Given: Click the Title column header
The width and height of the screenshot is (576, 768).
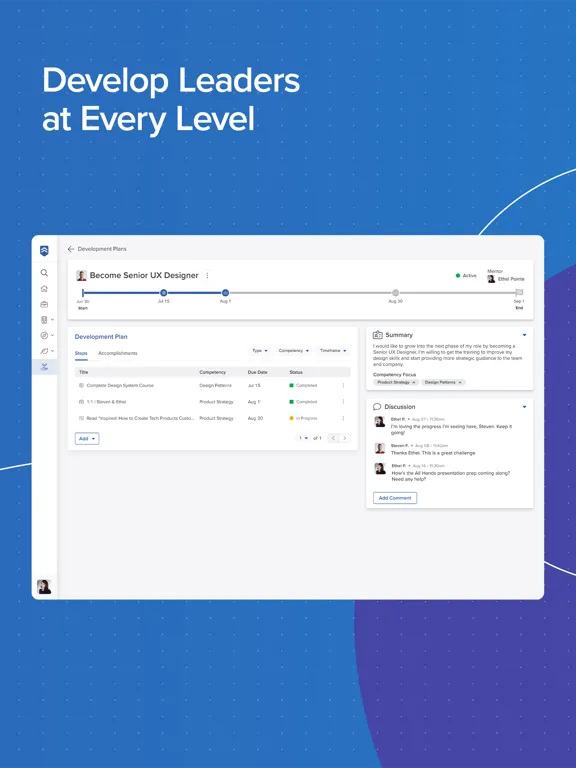Looking at the screenshot, I should coord(84,372).
